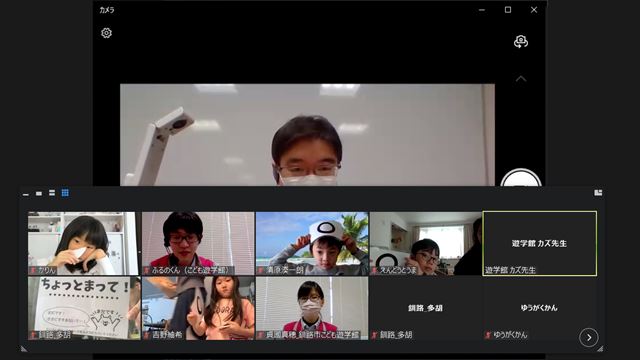Choose the single-tile thumbnail view icon
The image size is (640, 360).
click(39, 193)
